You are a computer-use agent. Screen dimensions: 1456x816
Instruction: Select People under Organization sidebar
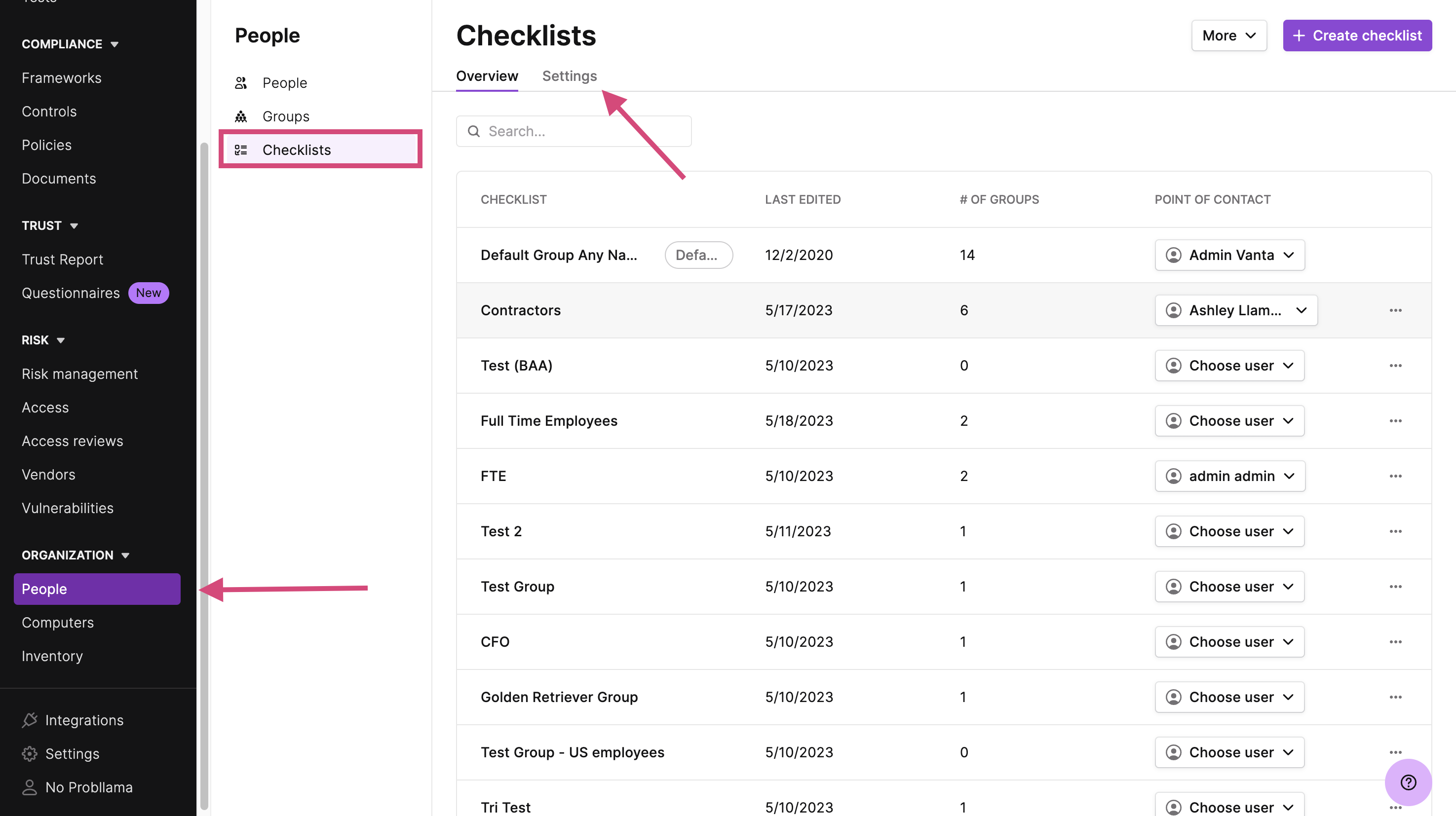[97, 589]
